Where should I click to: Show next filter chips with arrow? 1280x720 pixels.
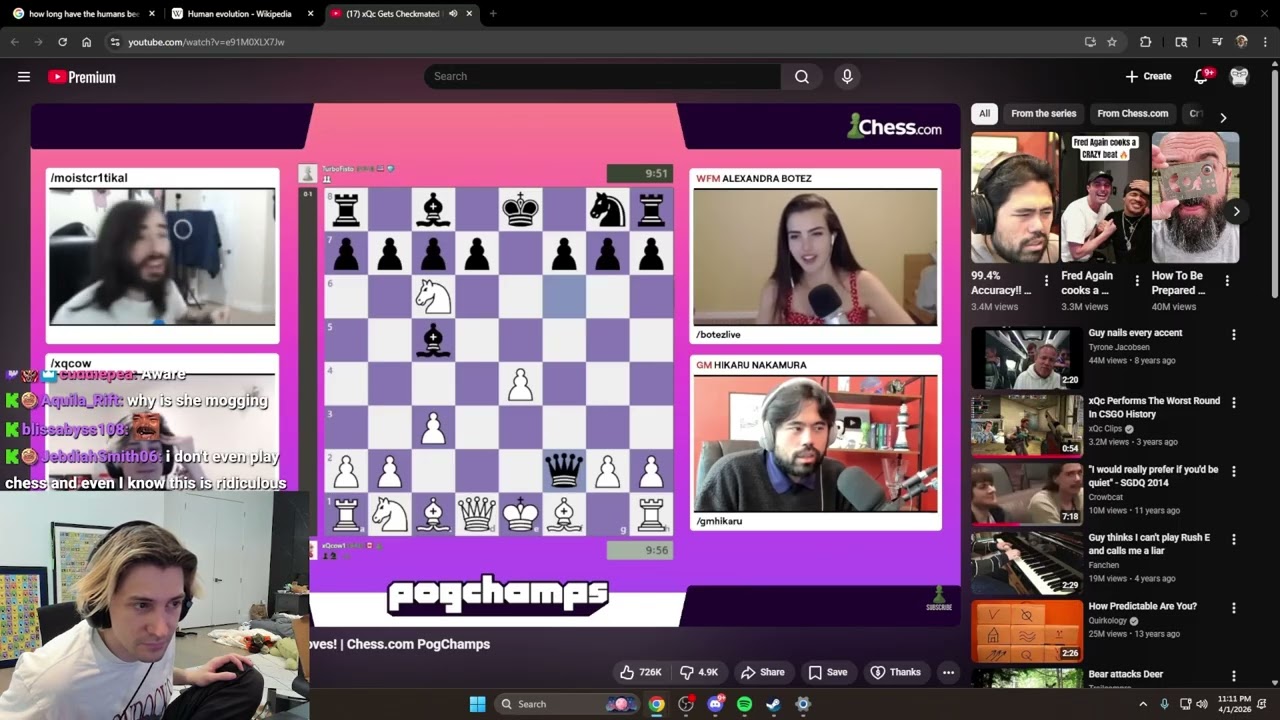click(1222, 117)
